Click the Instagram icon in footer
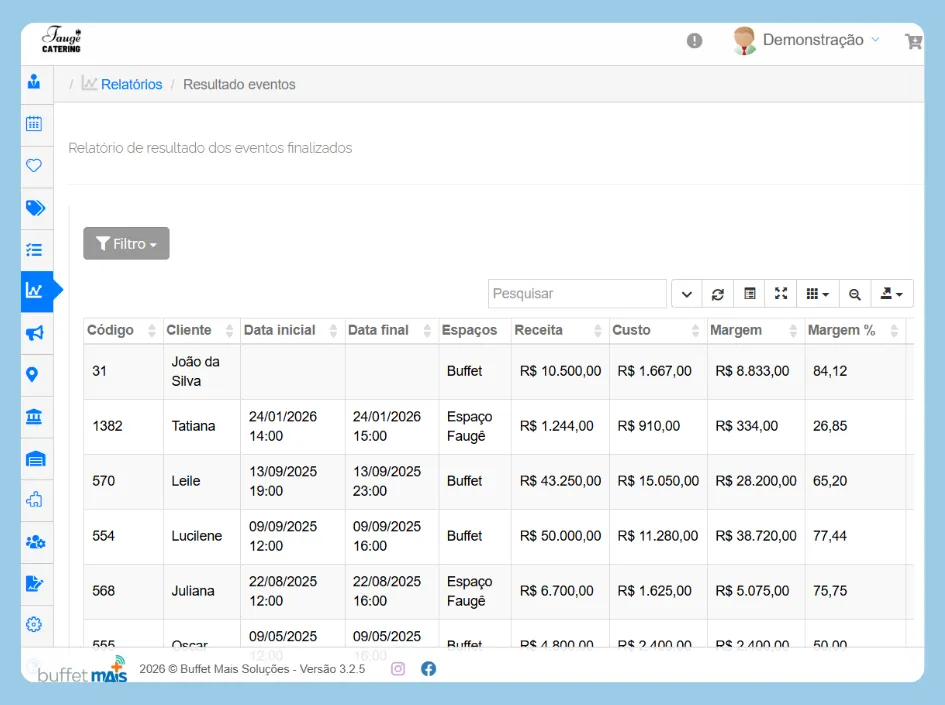Viewport: 945px width, 705px height. pos(398,669)
